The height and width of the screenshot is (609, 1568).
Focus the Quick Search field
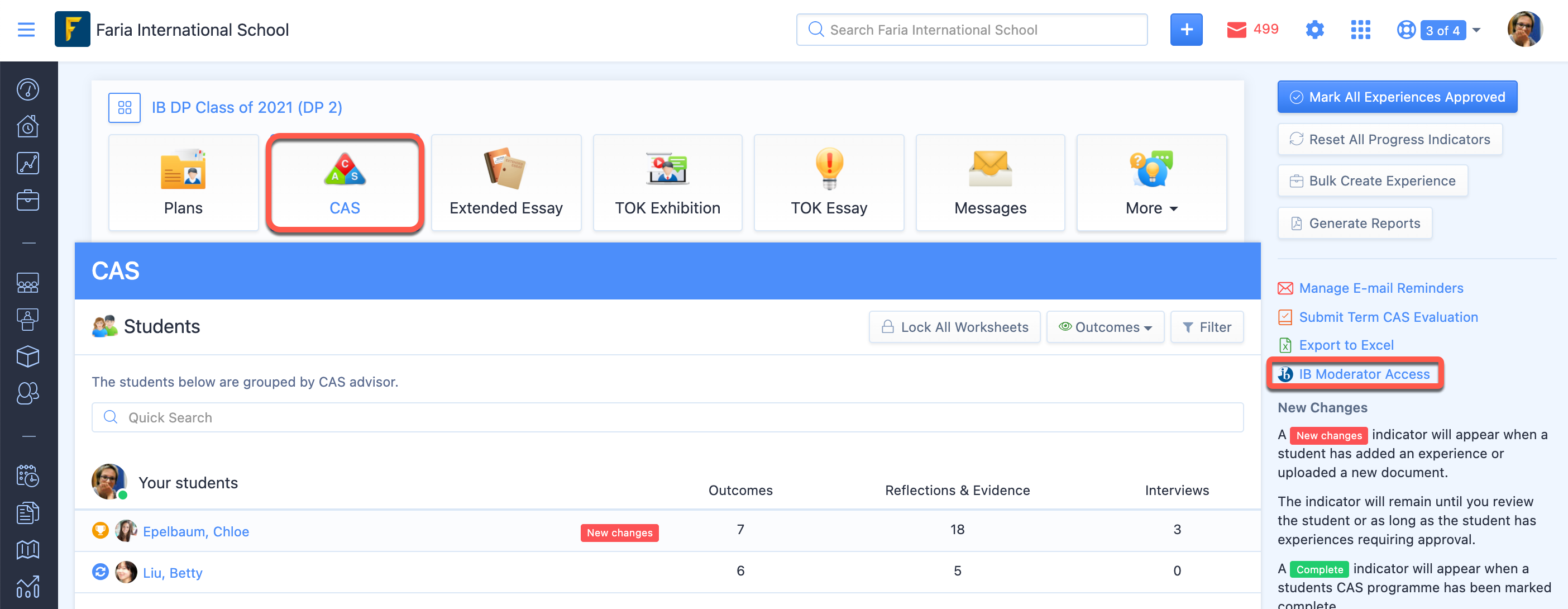coord(667,417)
